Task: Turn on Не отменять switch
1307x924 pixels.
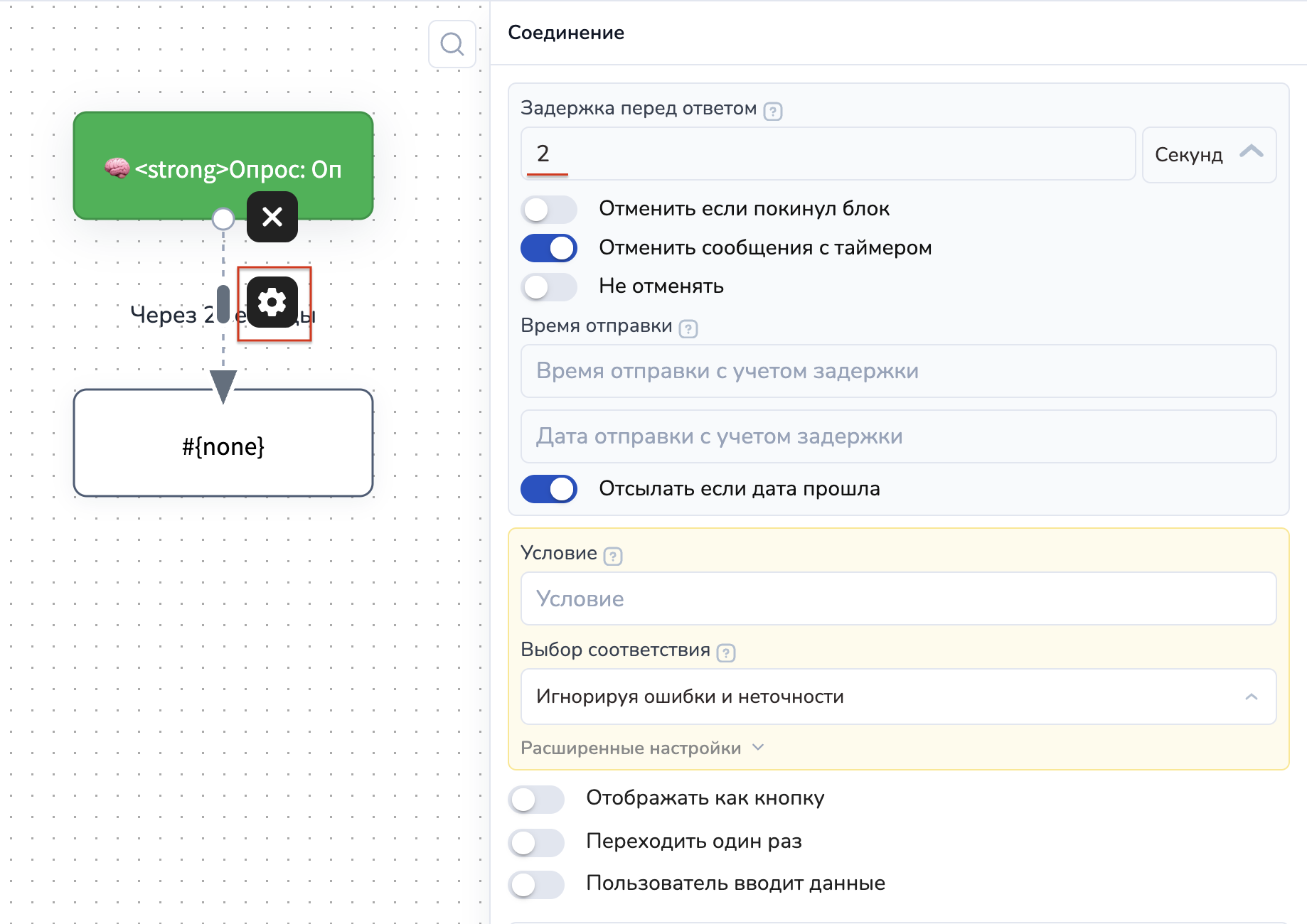Action: [548, 287]
